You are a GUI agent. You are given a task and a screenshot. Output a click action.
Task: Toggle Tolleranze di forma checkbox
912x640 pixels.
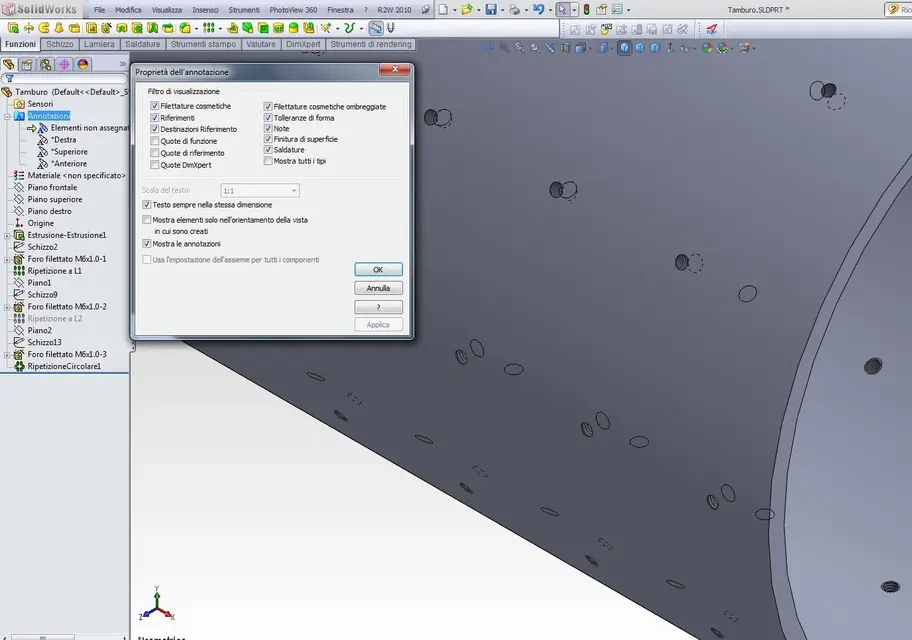pos(268,118)
